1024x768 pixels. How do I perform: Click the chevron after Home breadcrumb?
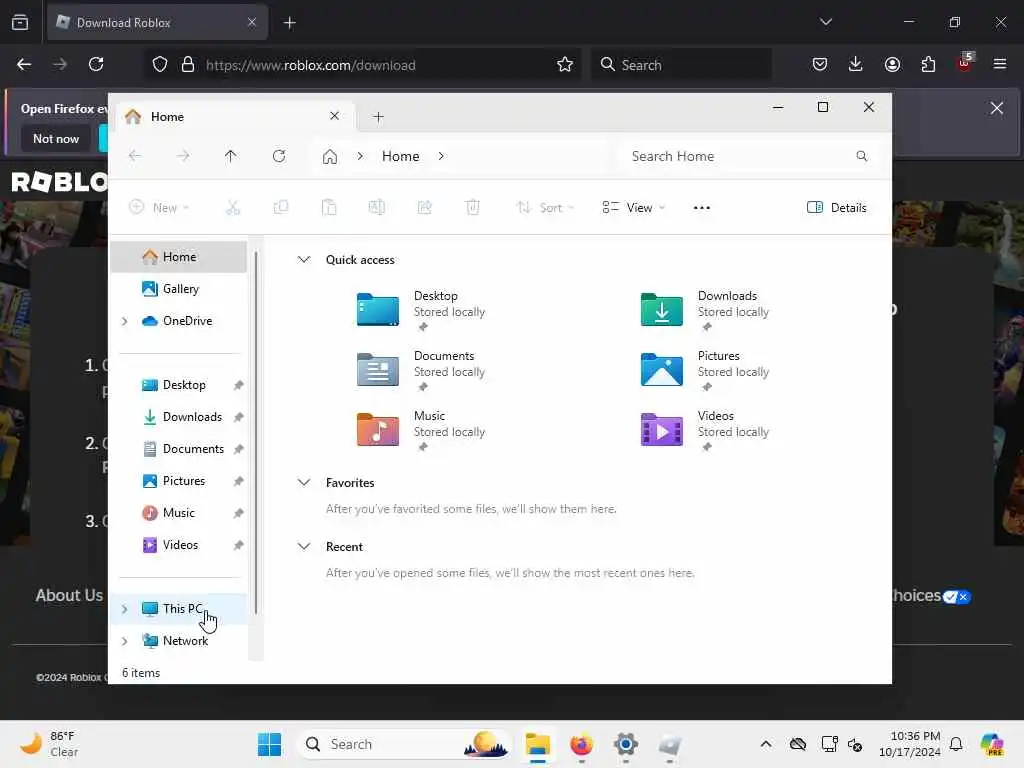(x=441, y=156)
